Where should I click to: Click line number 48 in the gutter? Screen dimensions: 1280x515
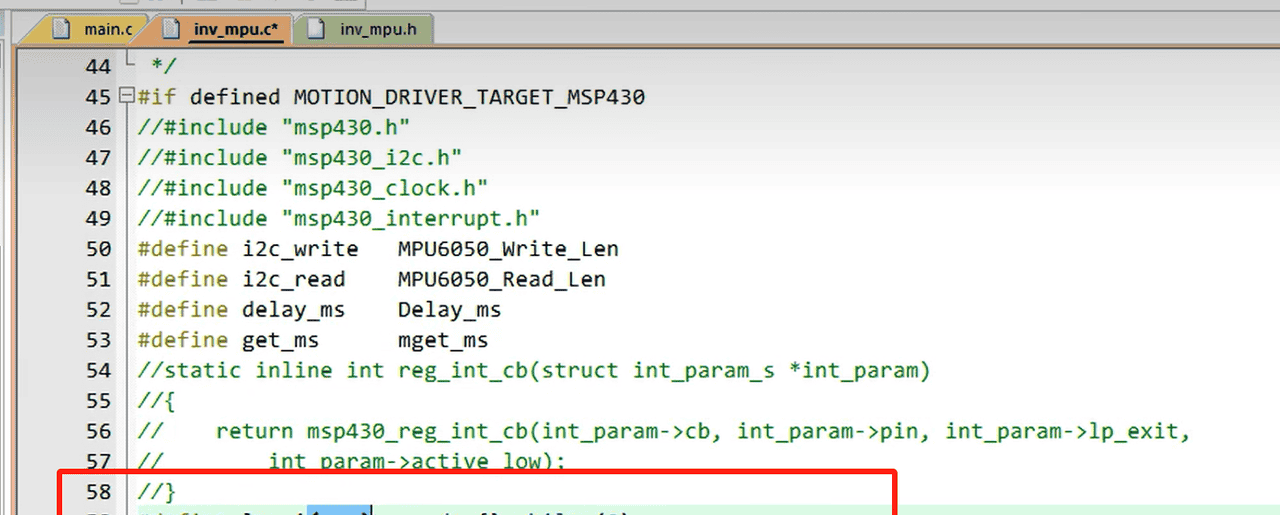(99, 188)
